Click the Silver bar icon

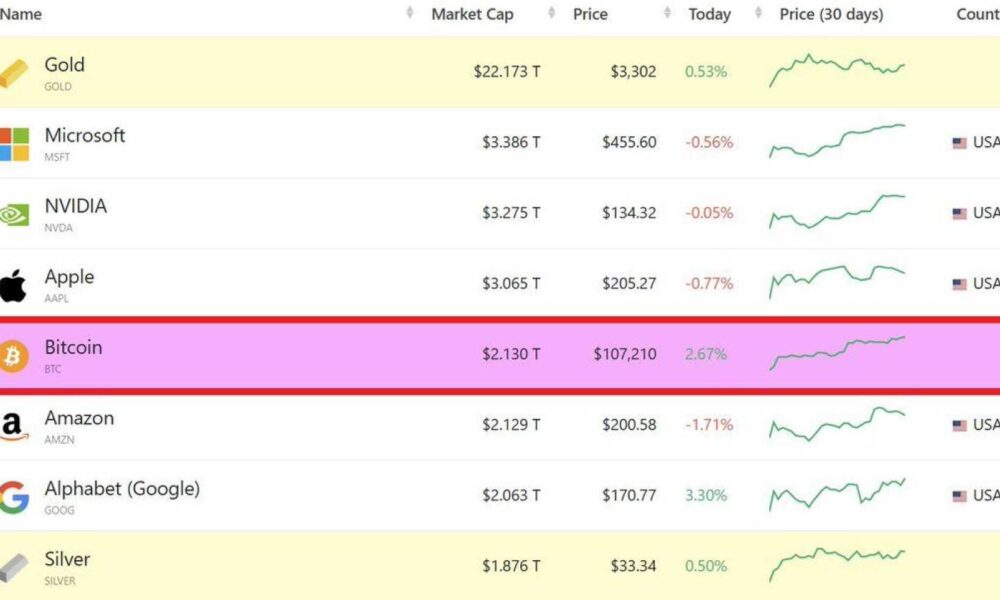13,567
